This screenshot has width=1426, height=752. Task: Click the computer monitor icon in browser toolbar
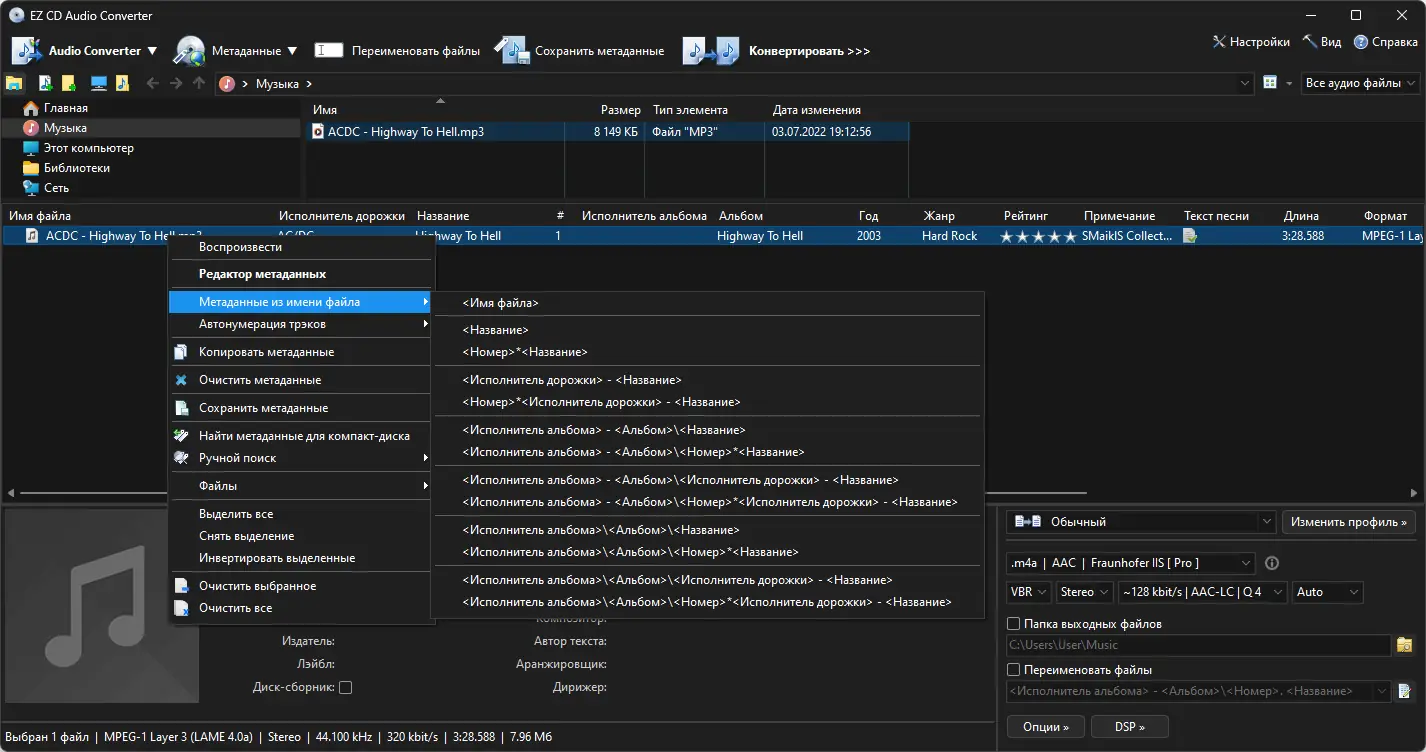99,83
